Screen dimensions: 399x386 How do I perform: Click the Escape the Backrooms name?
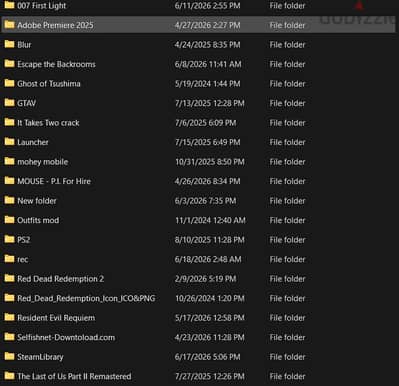(x=56, y=64)
